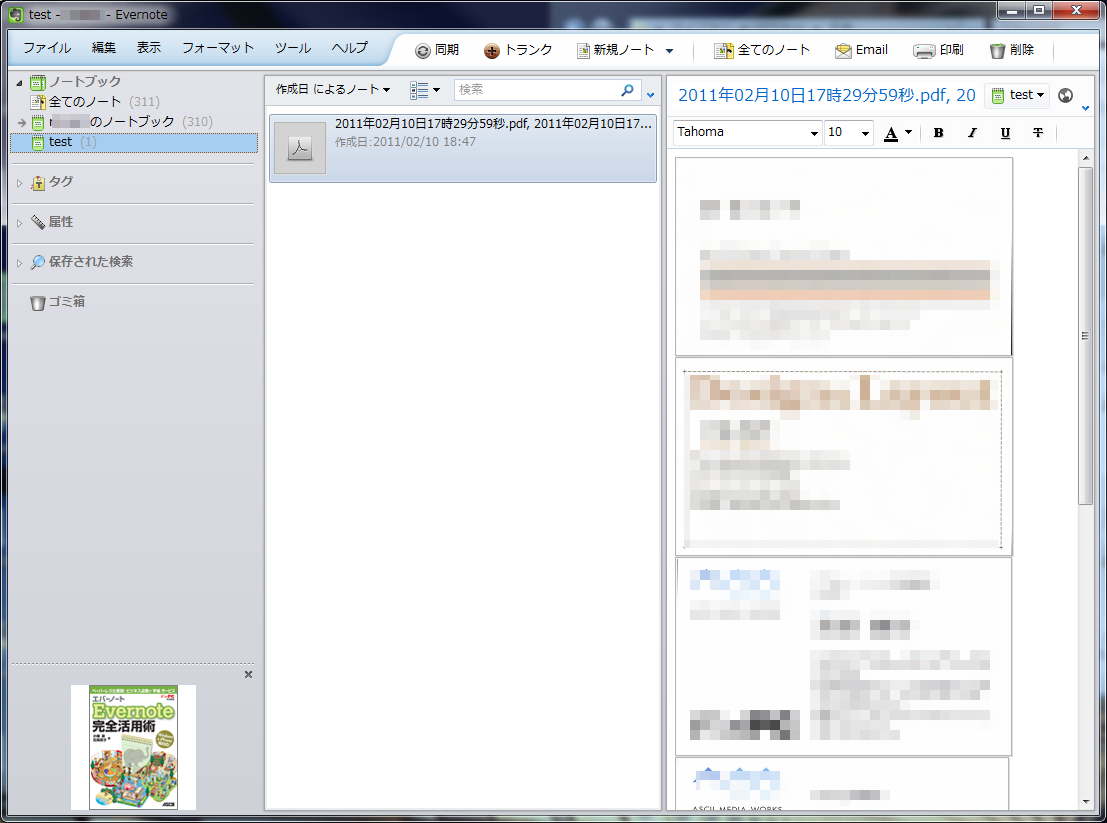Click the タグ icon in the sidebar

pyautogui.click(x=38, y=183)
